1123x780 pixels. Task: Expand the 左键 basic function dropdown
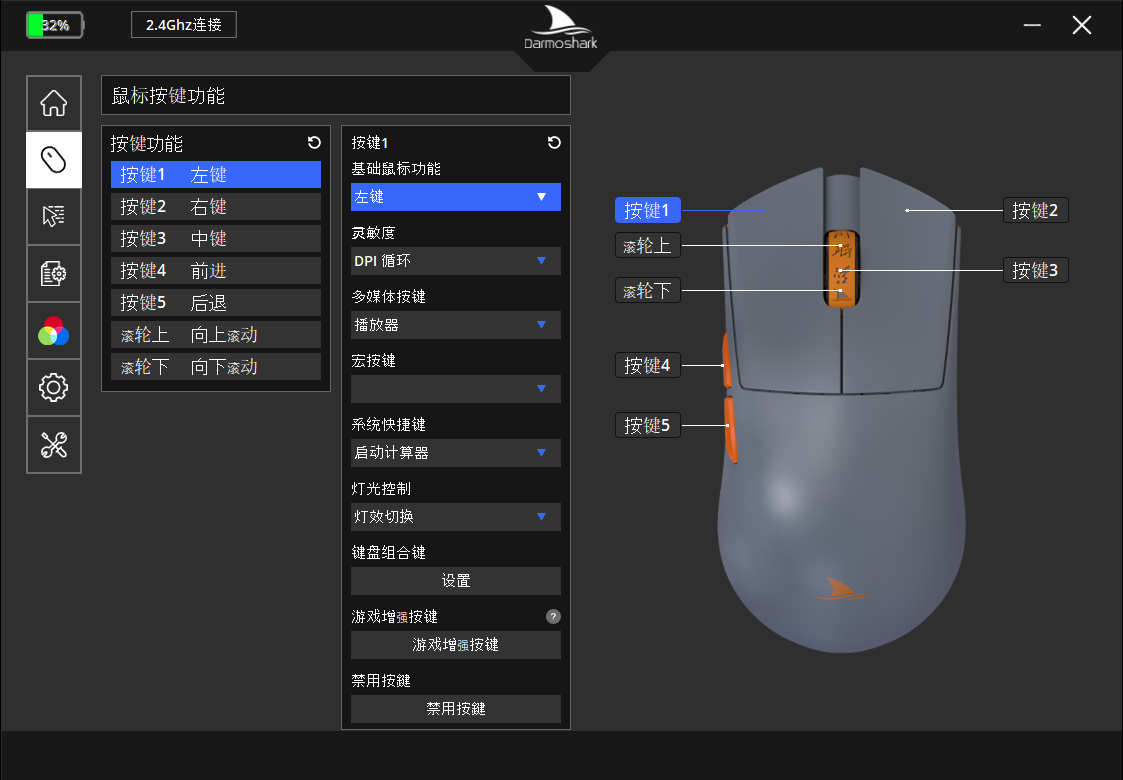pyautogui.click(x=456, y=197)
